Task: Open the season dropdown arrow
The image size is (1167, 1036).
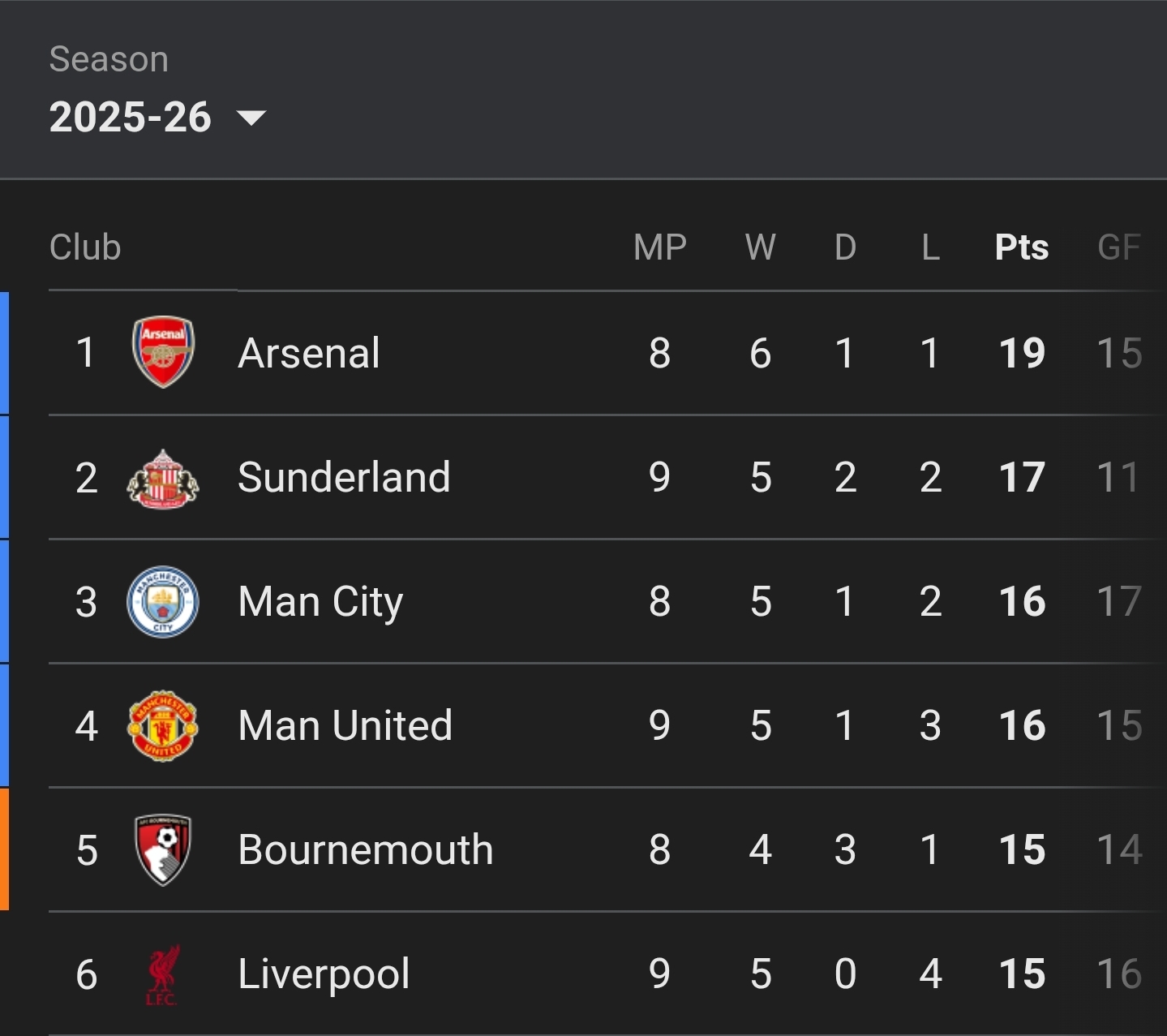Action: 251,118
